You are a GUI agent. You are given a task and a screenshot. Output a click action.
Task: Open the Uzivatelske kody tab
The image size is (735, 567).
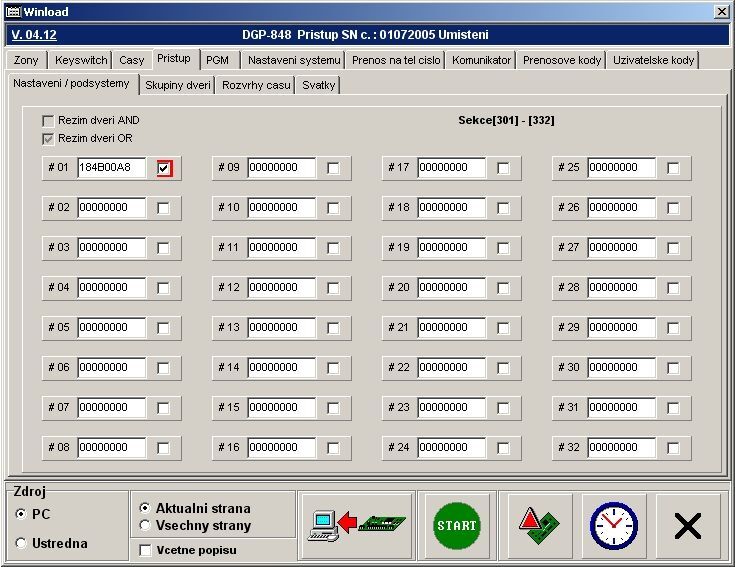pyautogui.click(x=653, y=60)
